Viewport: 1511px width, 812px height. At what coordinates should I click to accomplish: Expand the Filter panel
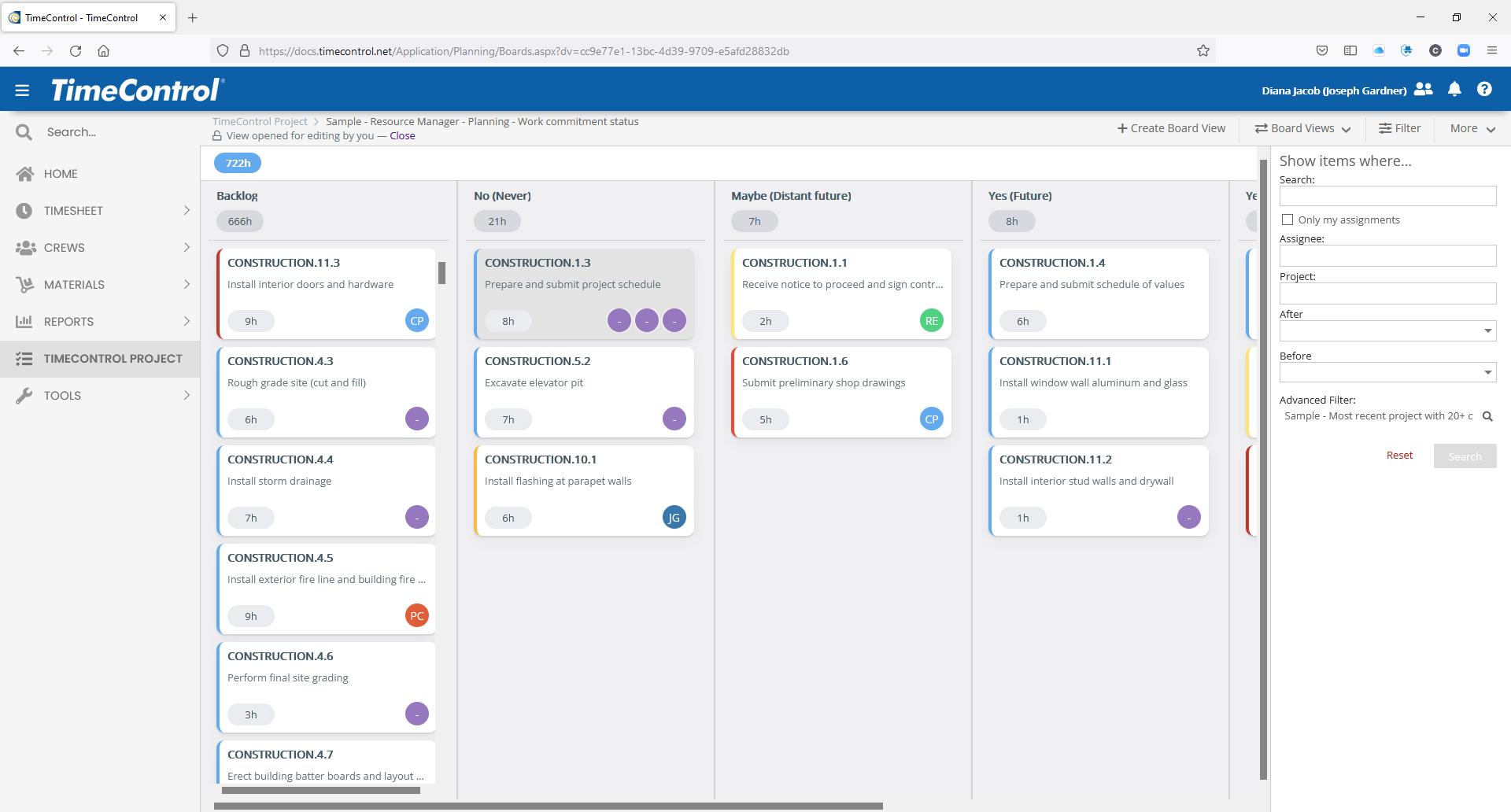pyautogui.click(x=1400, y=128)
